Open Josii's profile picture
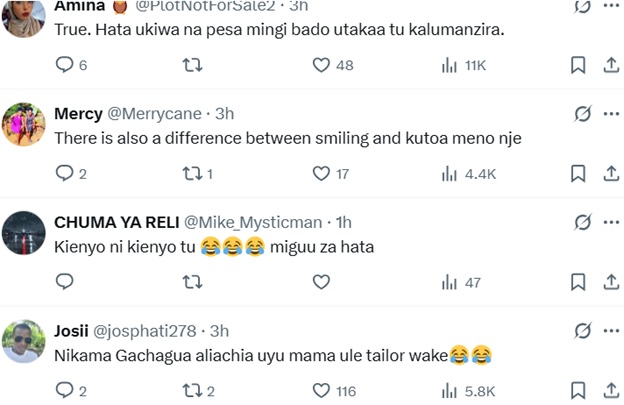Image resolution: width=624 pixels, height=405 pixels. (24, 342)
